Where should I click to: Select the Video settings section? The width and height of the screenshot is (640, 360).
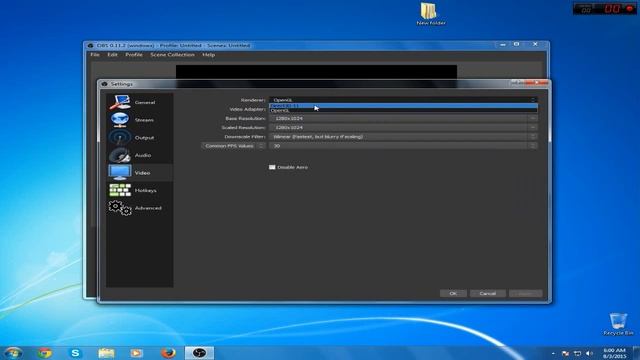tap(140, 173)
